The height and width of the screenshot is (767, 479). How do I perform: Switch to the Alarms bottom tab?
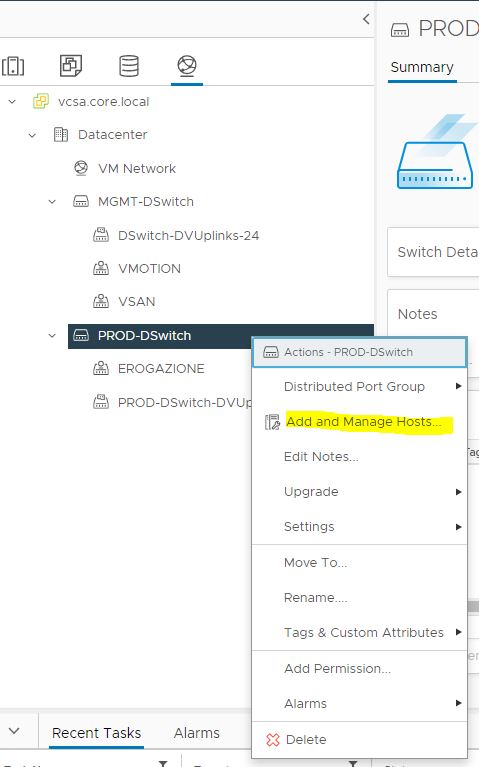(197, 733)
